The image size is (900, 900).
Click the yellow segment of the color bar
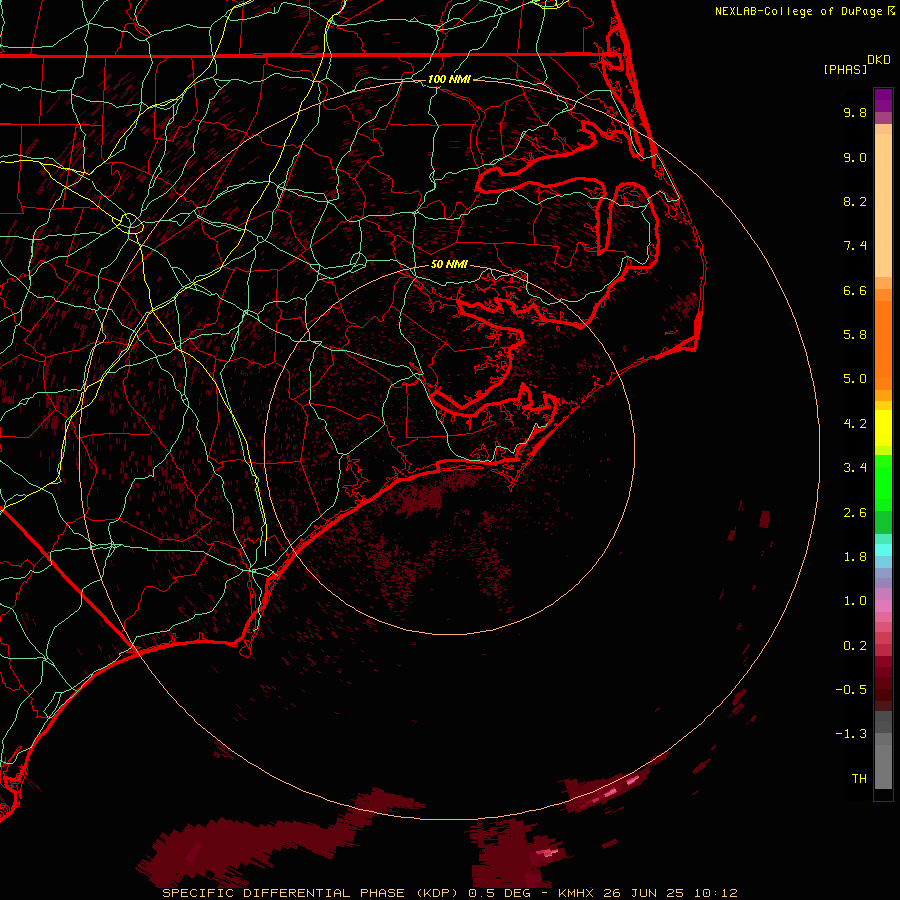883,428
